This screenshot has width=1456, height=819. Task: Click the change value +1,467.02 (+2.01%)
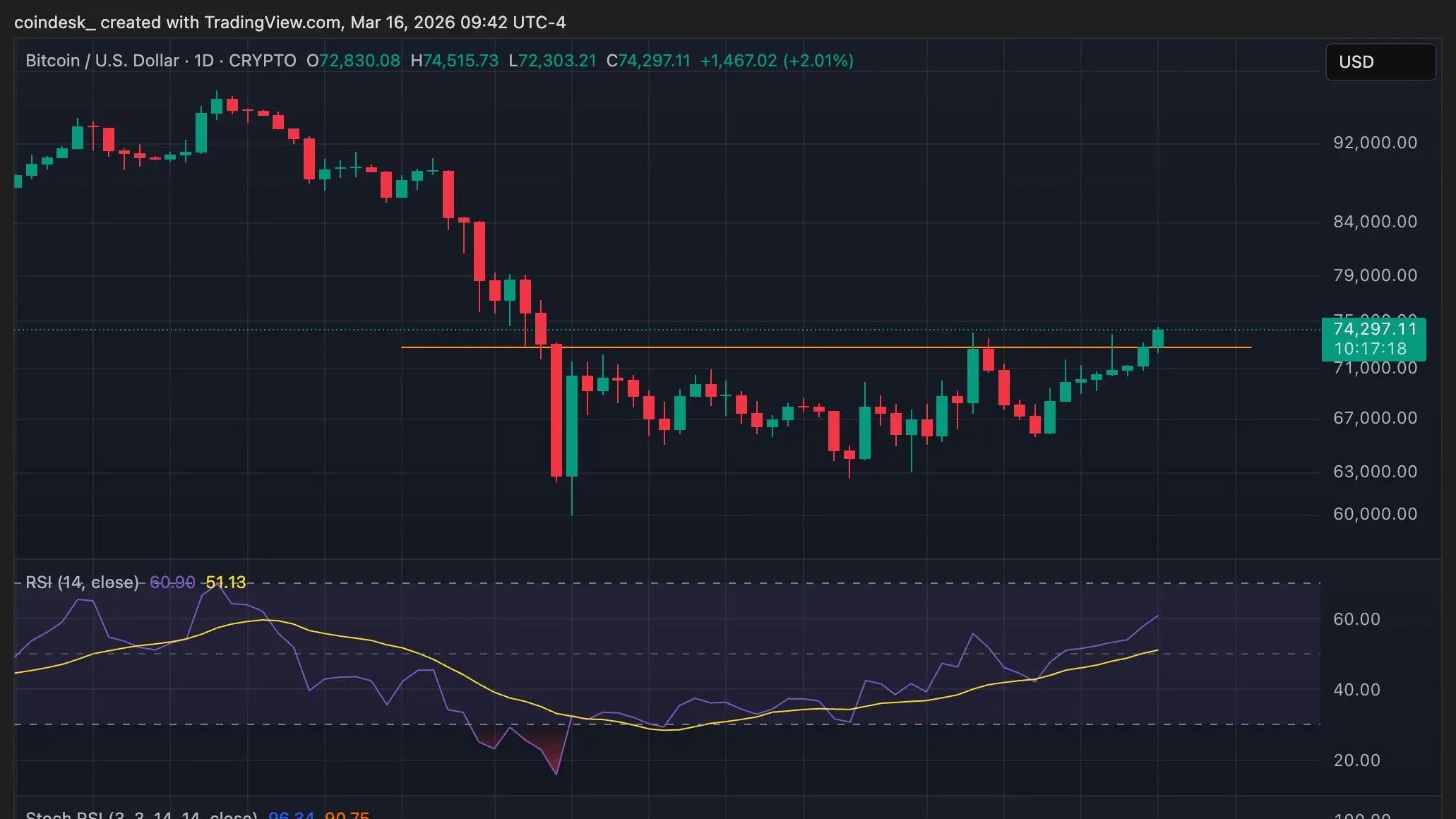(x=775, y=60)
